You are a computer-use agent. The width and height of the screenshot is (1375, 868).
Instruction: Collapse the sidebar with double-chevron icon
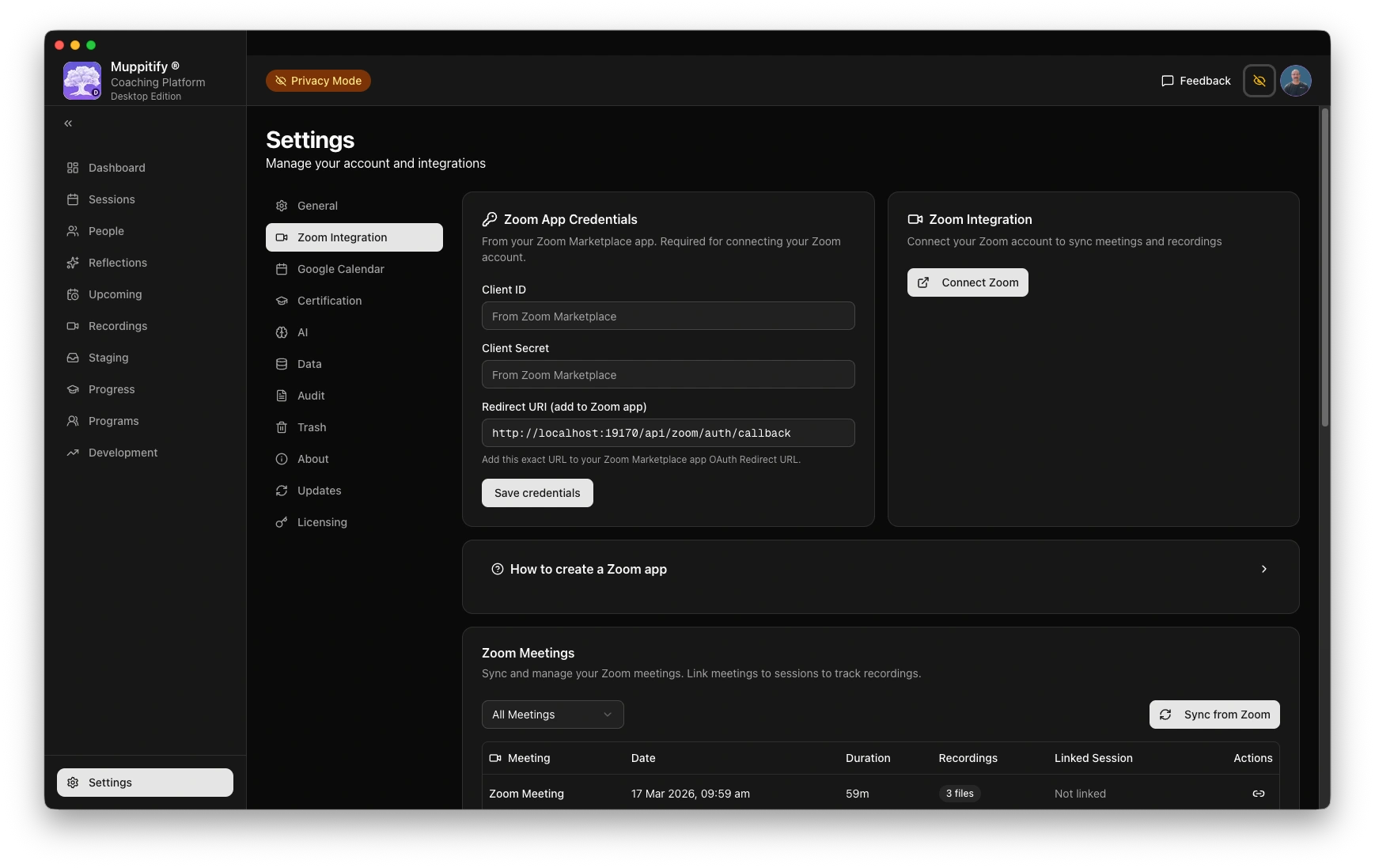[x=68, y=123]
